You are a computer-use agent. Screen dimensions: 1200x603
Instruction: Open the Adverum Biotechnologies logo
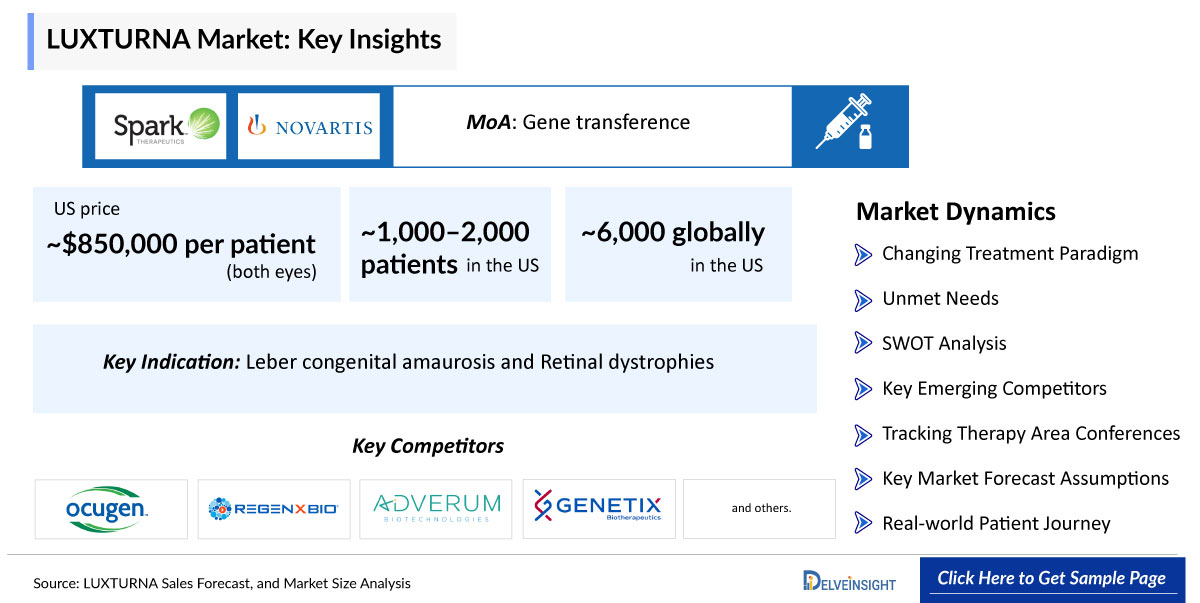(x=436, y=509)
